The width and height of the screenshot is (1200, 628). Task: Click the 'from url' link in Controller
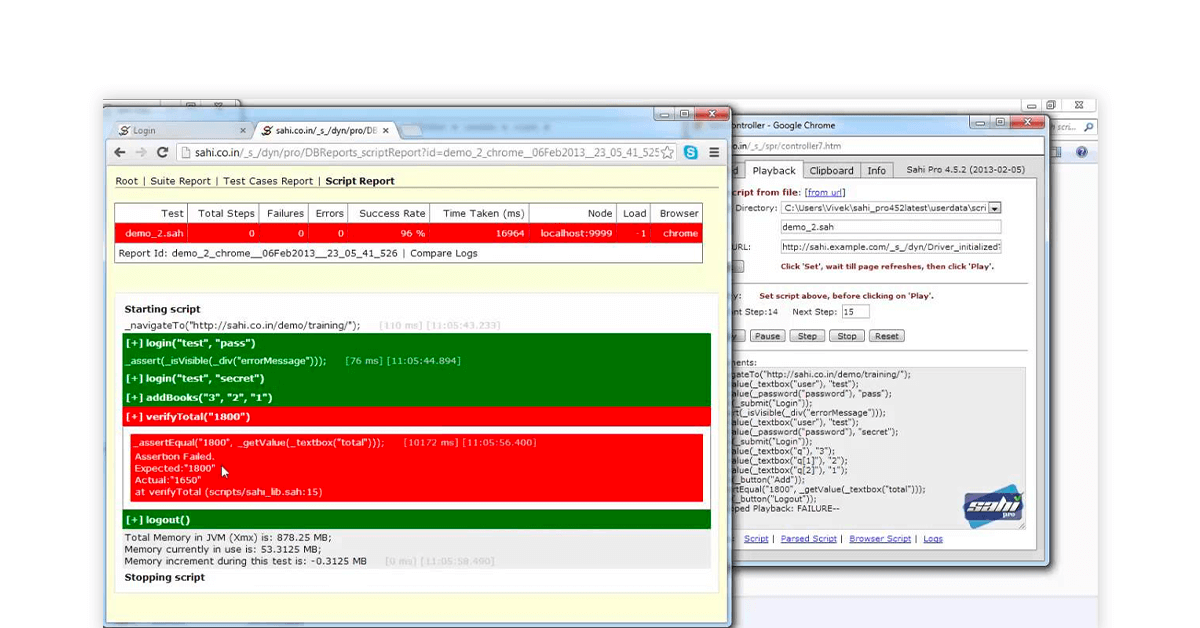point(825,192)
